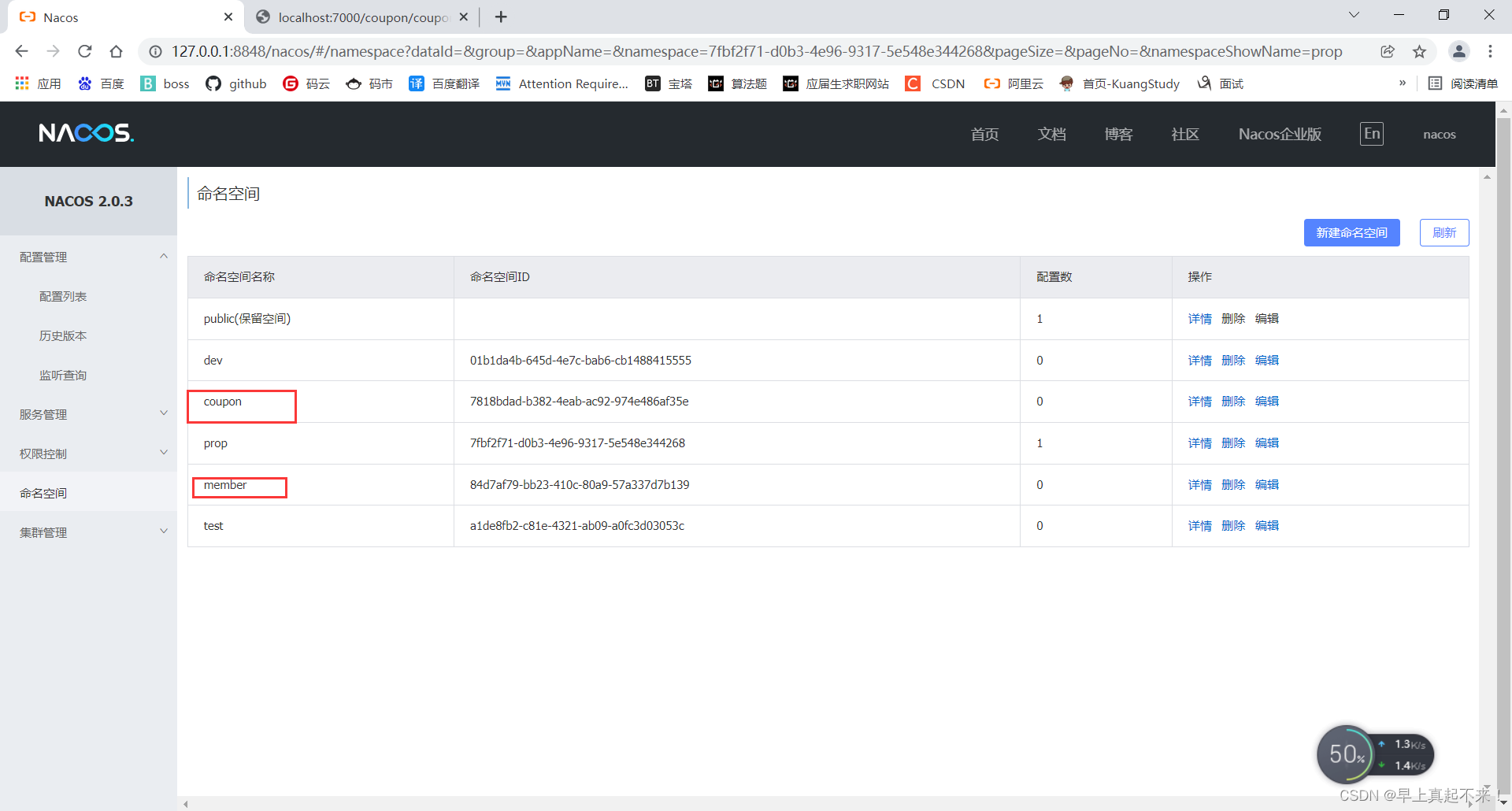
Task: Open 详情 for the dev namespace
Action: click(x=1199, y=360)
